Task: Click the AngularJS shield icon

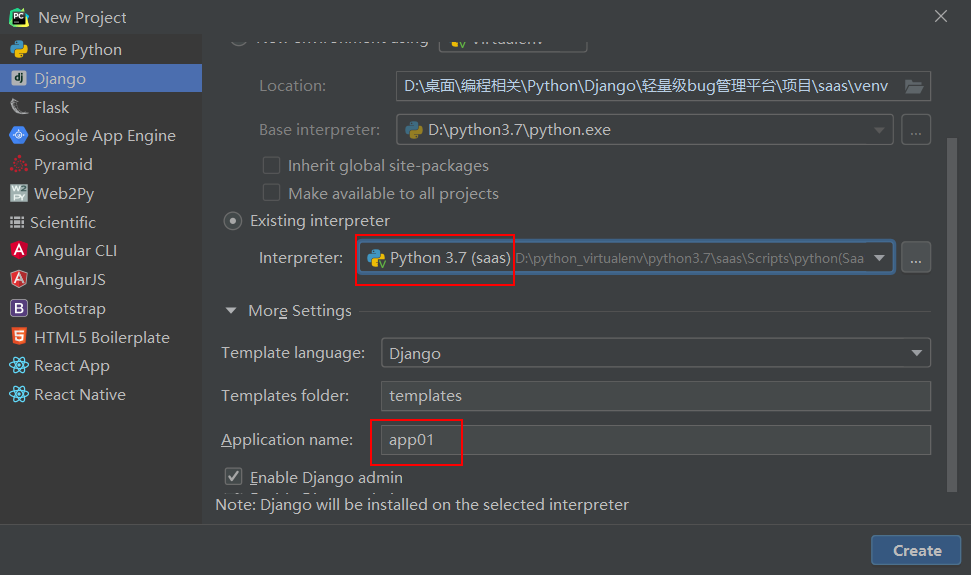Action: (19, 279)
